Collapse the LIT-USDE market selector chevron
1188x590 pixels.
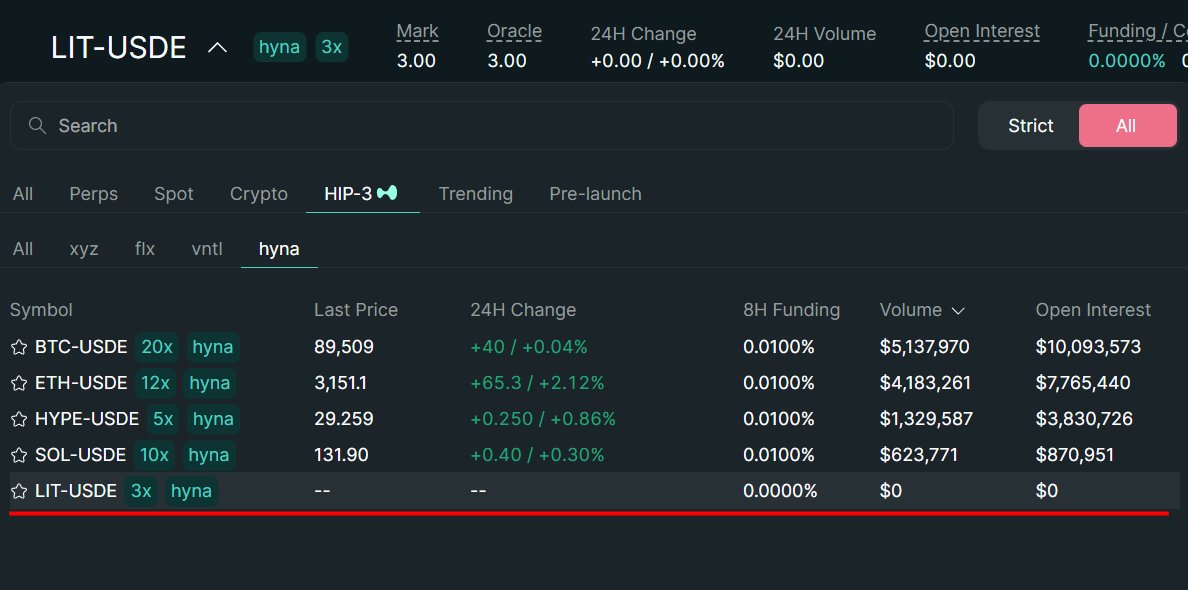[217, 48]
